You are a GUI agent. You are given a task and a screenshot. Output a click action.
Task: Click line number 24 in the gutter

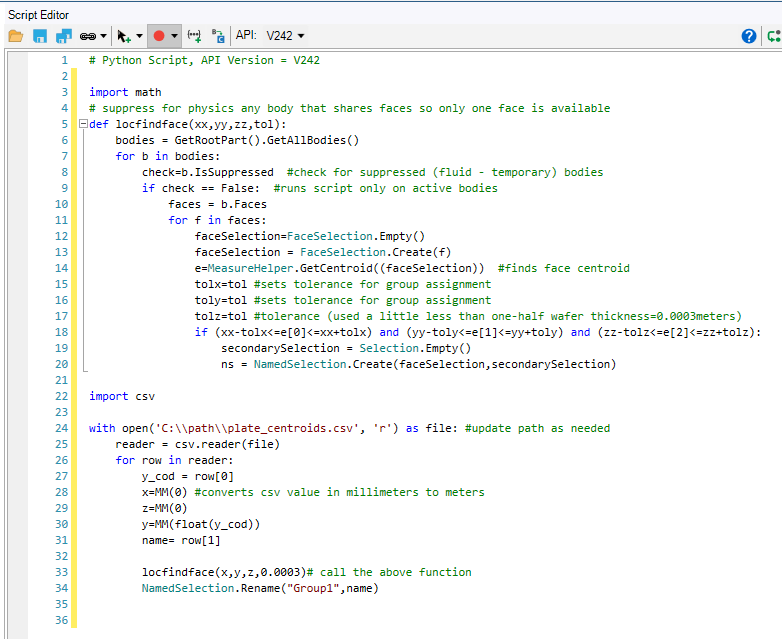click(x=62, y=428)
